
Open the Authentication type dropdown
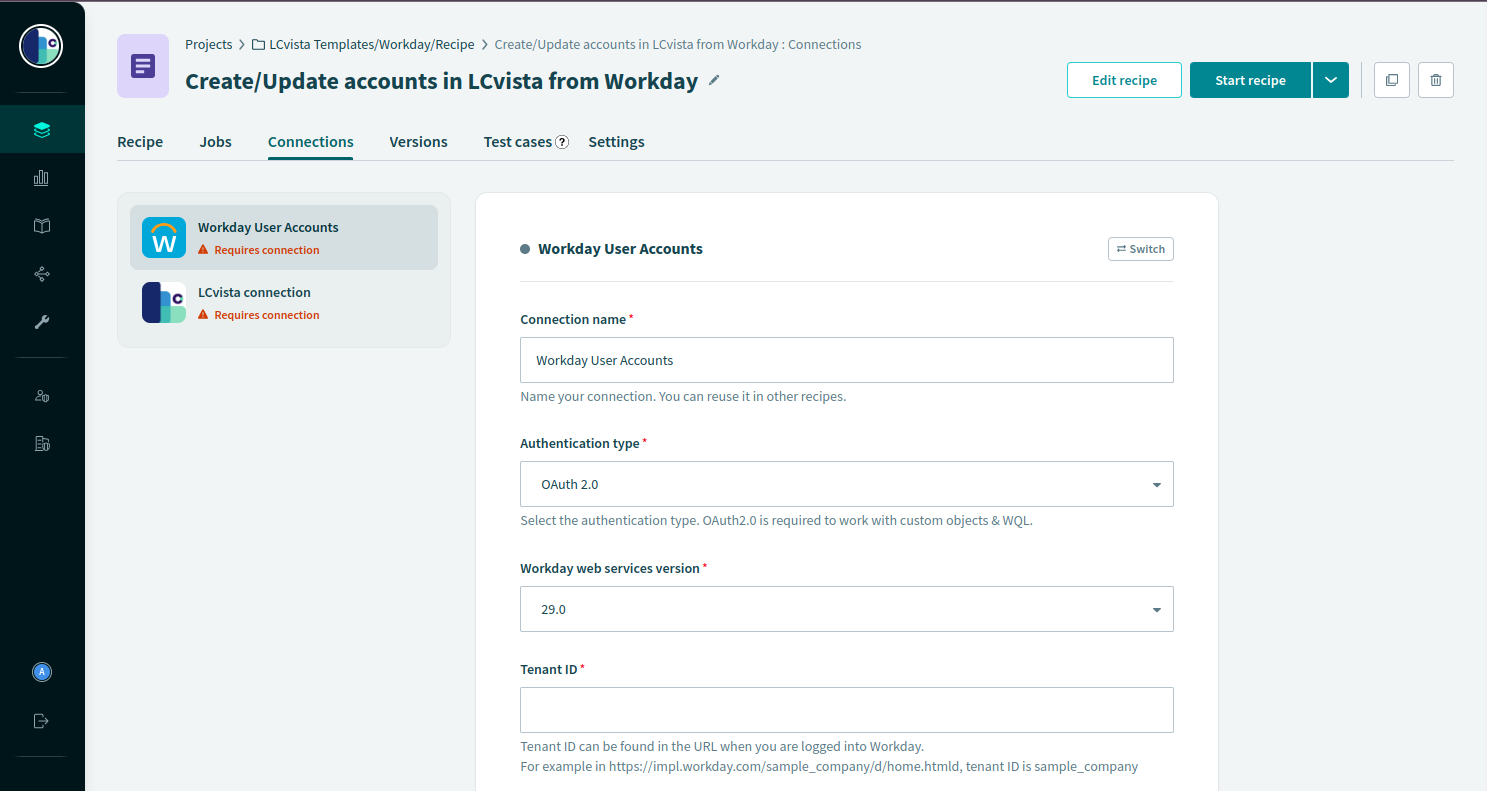846,484
